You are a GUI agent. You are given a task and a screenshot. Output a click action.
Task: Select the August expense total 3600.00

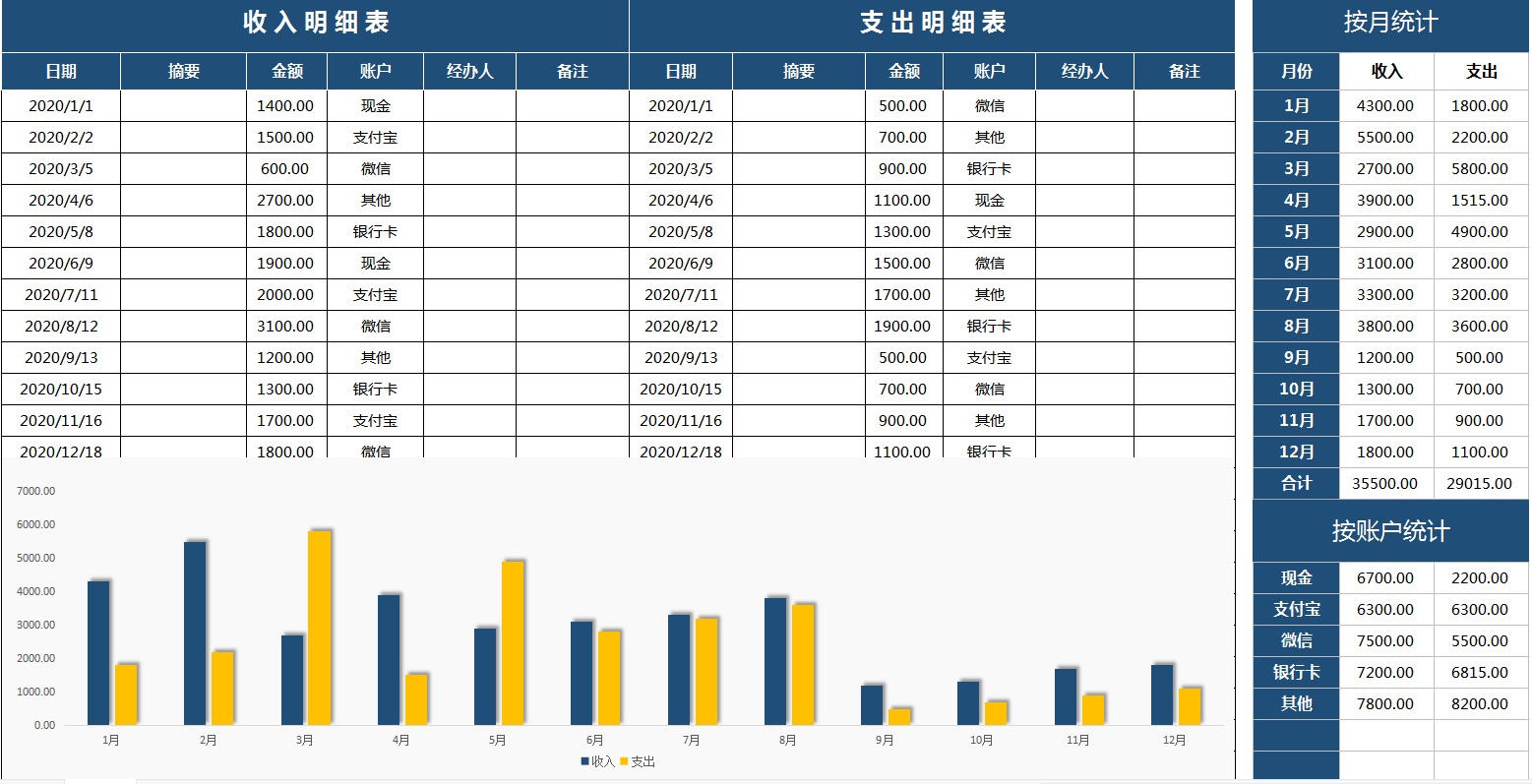(1480, 326)
